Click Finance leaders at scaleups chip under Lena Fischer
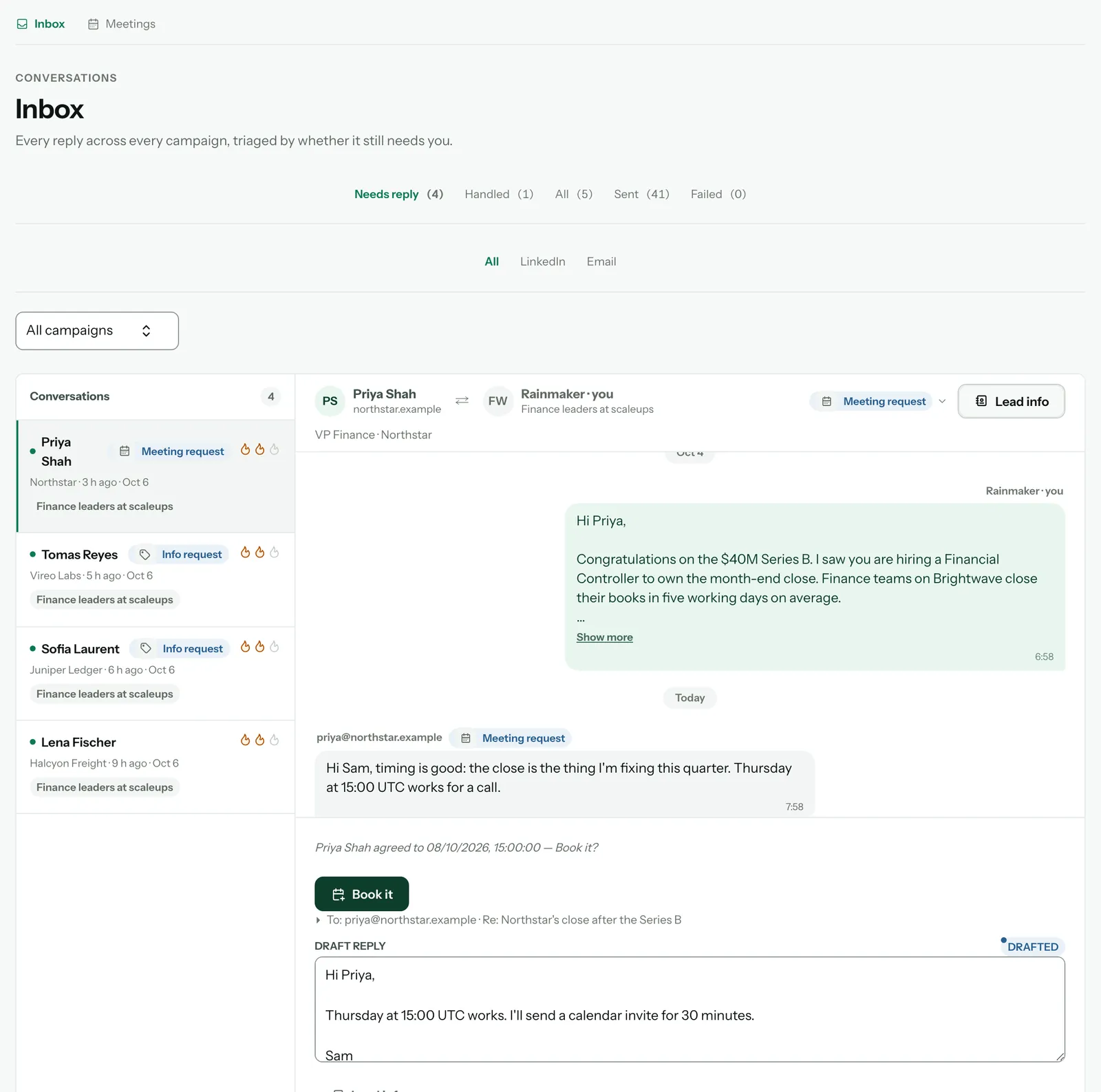The height and width of the screenshot is (1092, 1101). pyautogui.click(x=105, y=787)
